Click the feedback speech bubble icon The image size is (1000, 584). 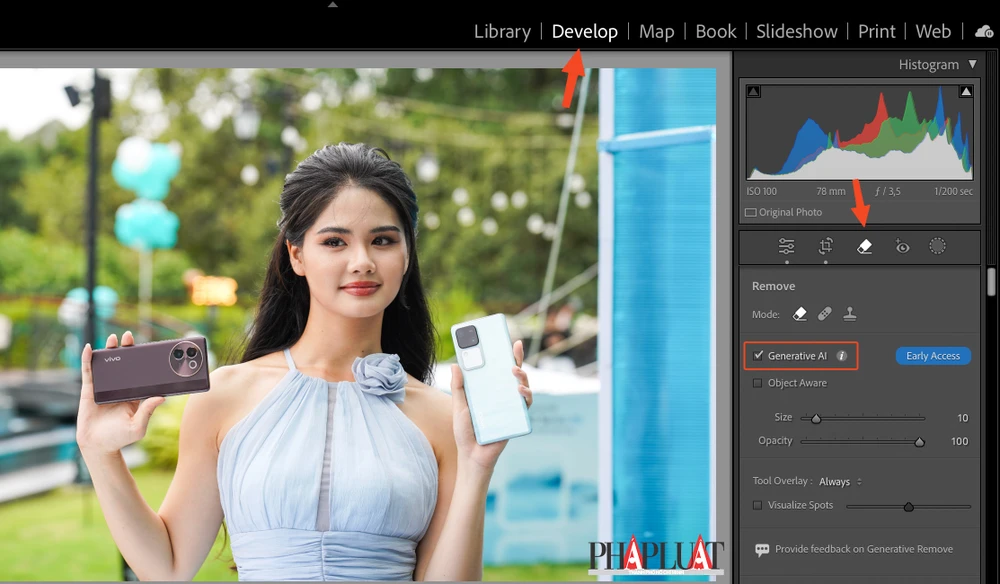(760, 549)
